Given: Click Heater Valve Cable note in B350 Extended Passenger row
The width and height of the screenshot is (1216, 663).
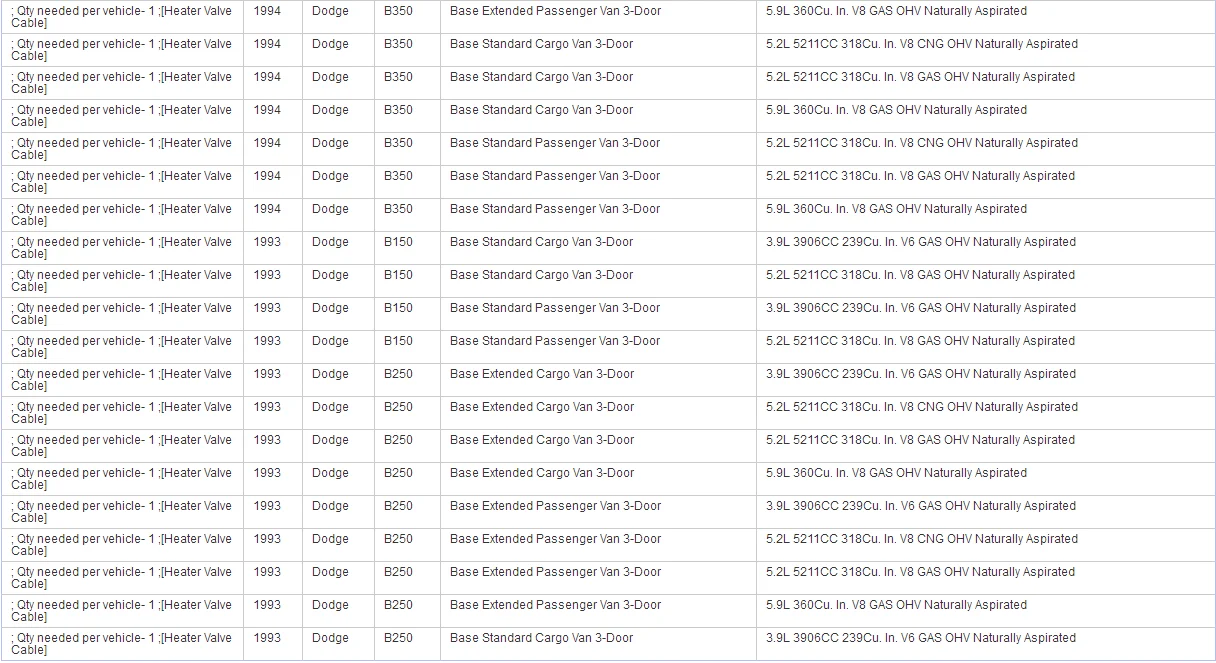Looking at the screenshot, I should (x=121, y=17).
